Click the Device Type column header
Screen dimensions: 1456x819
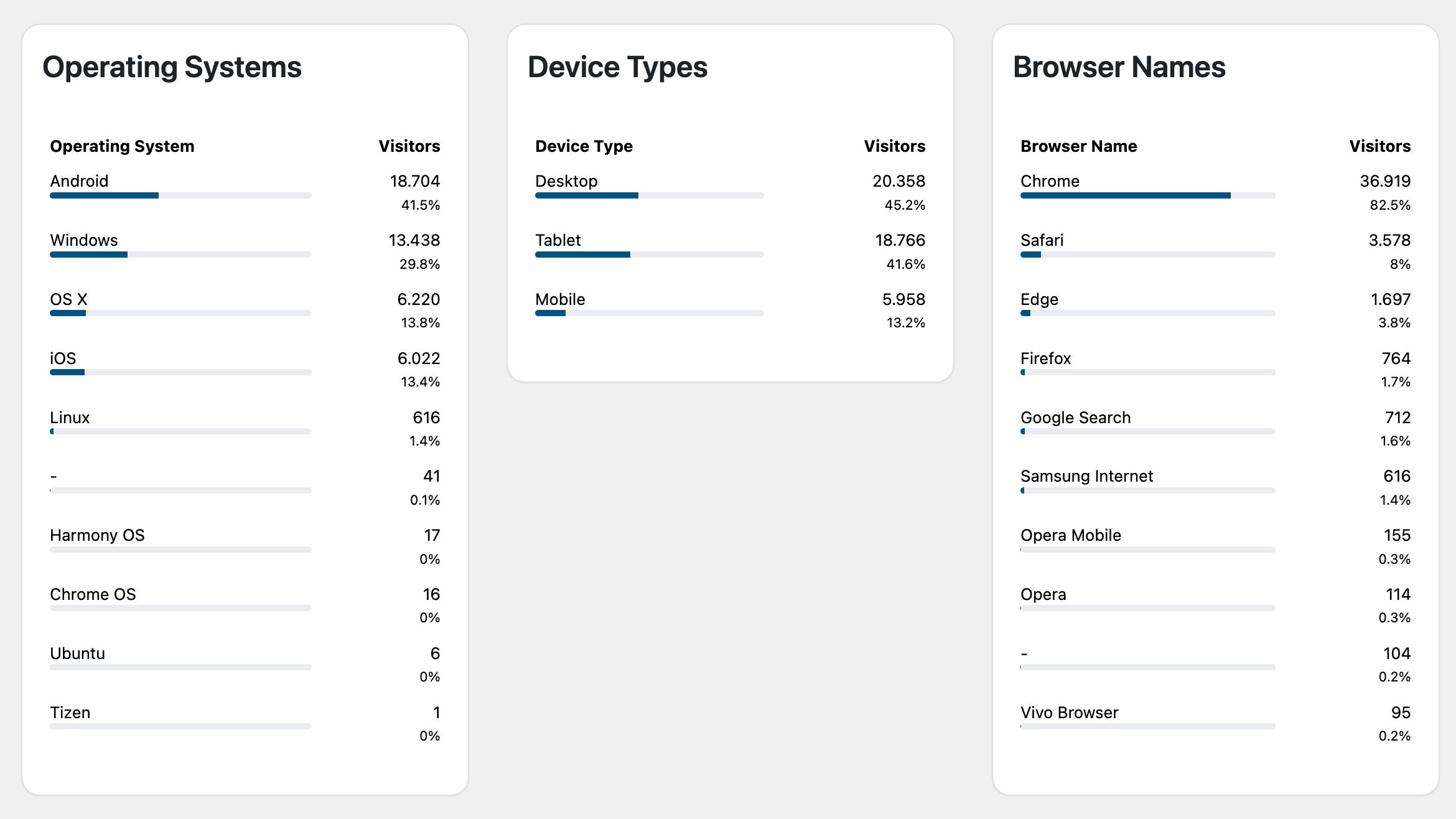click(x=584, y=146)
